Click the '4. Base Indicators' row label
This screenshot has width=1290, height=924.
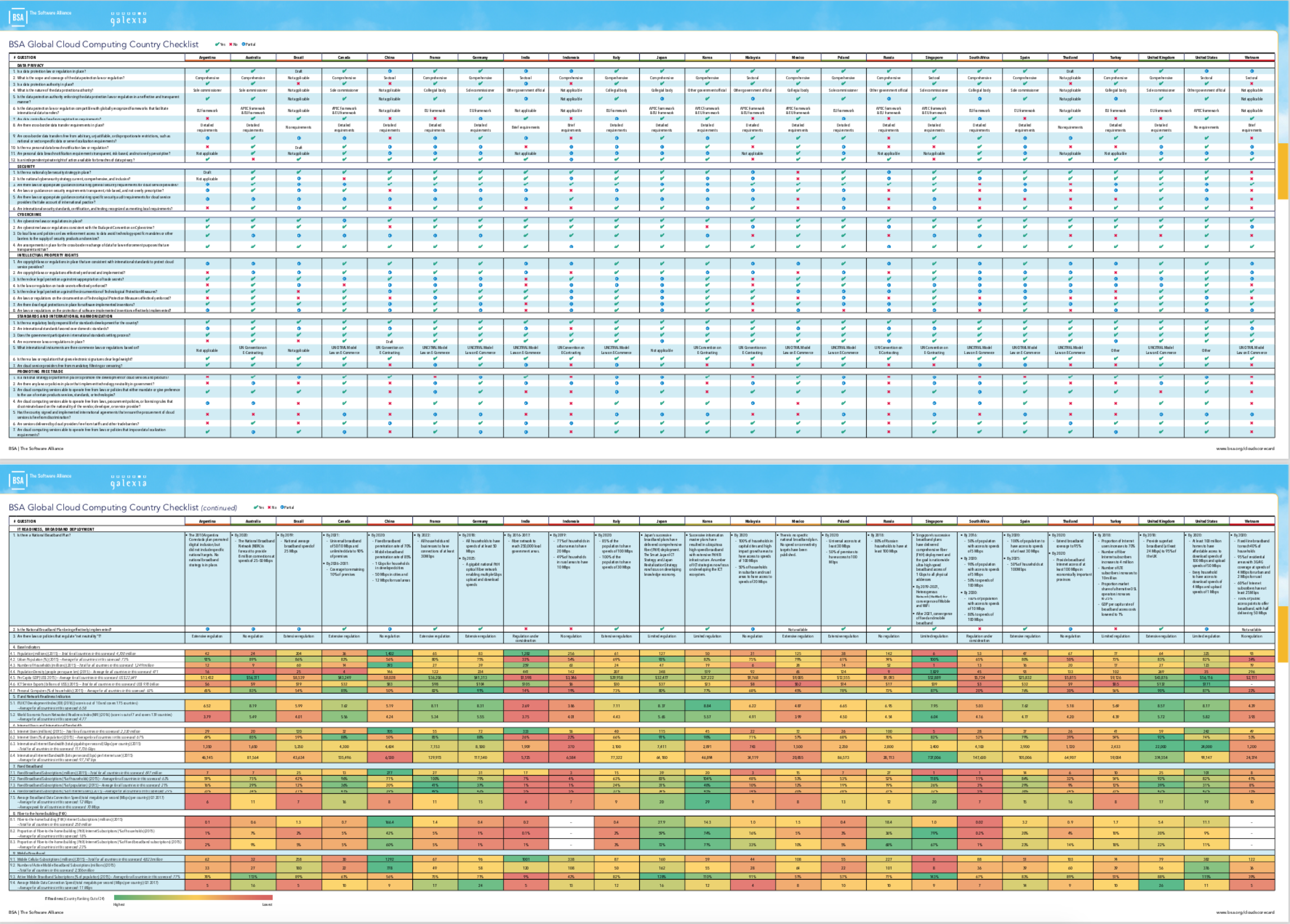26,647
